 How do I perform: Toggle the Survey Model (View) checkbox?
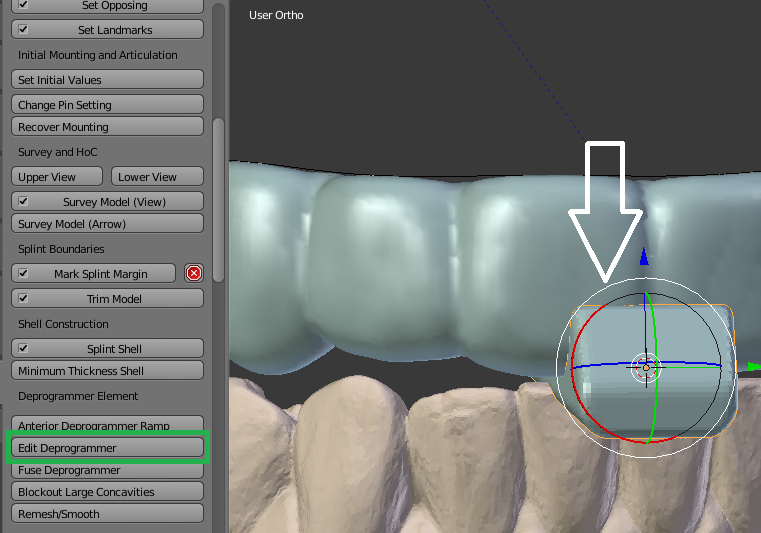click(x=23, y=201)
